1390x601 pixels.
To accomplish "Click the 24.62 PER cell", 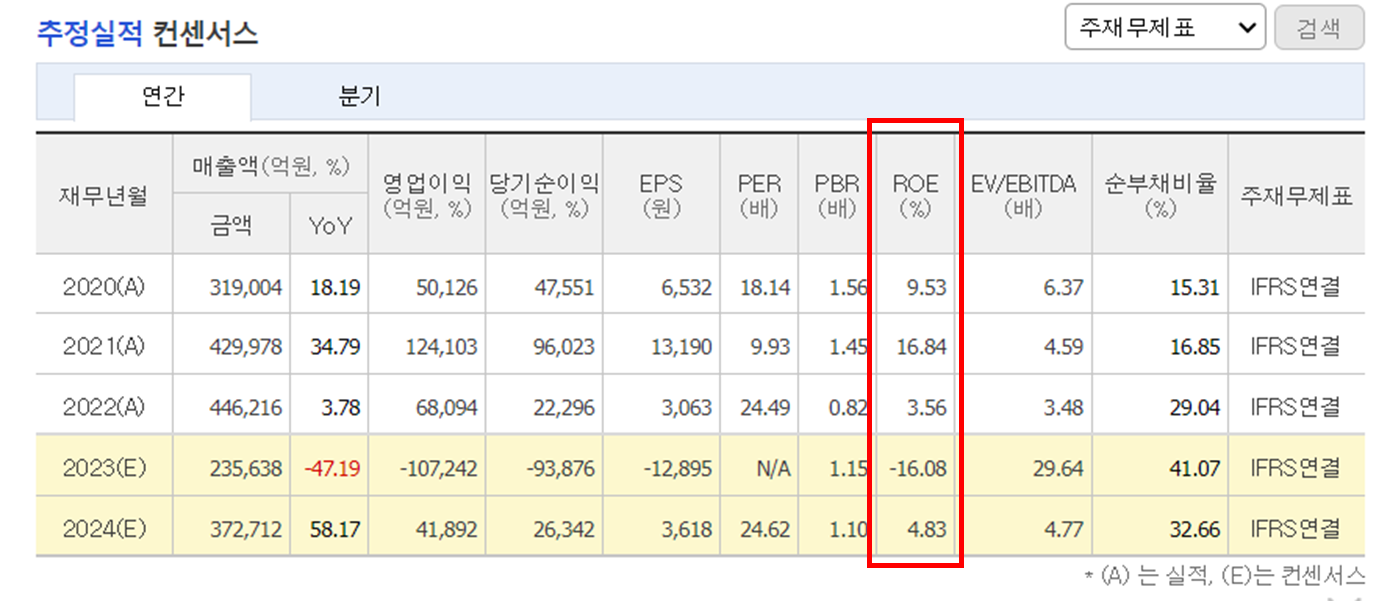I will pyautogui.click(x=765, y=527).
